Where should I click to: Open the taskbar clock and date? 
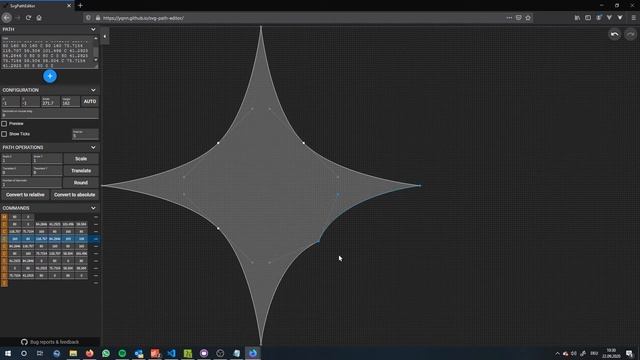tap(611, 353)
